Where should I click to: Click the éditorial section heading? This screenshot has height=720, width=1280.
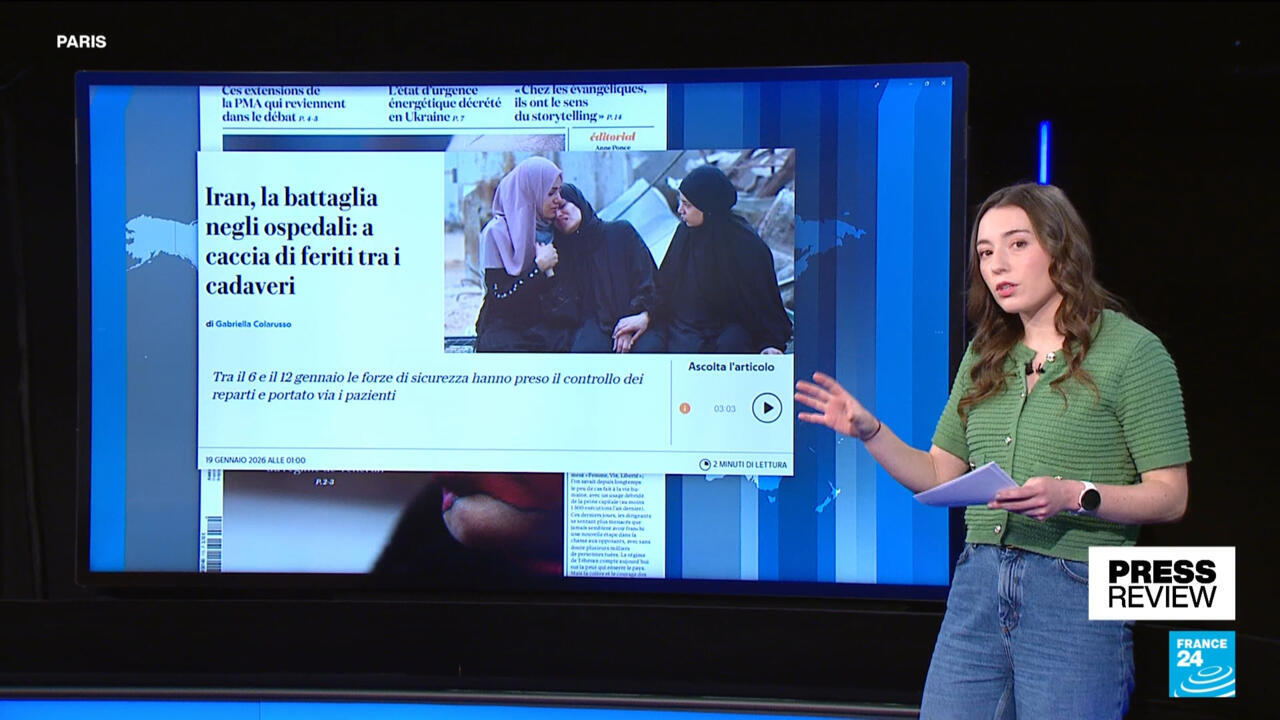611,136
